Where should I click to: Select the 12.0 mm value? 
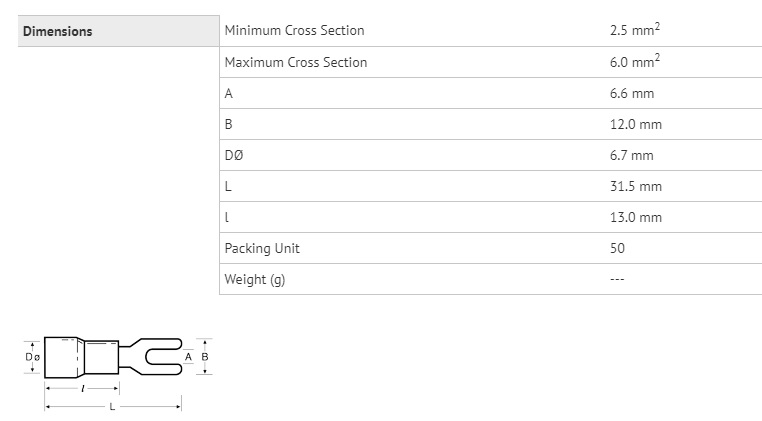(635, 124)
